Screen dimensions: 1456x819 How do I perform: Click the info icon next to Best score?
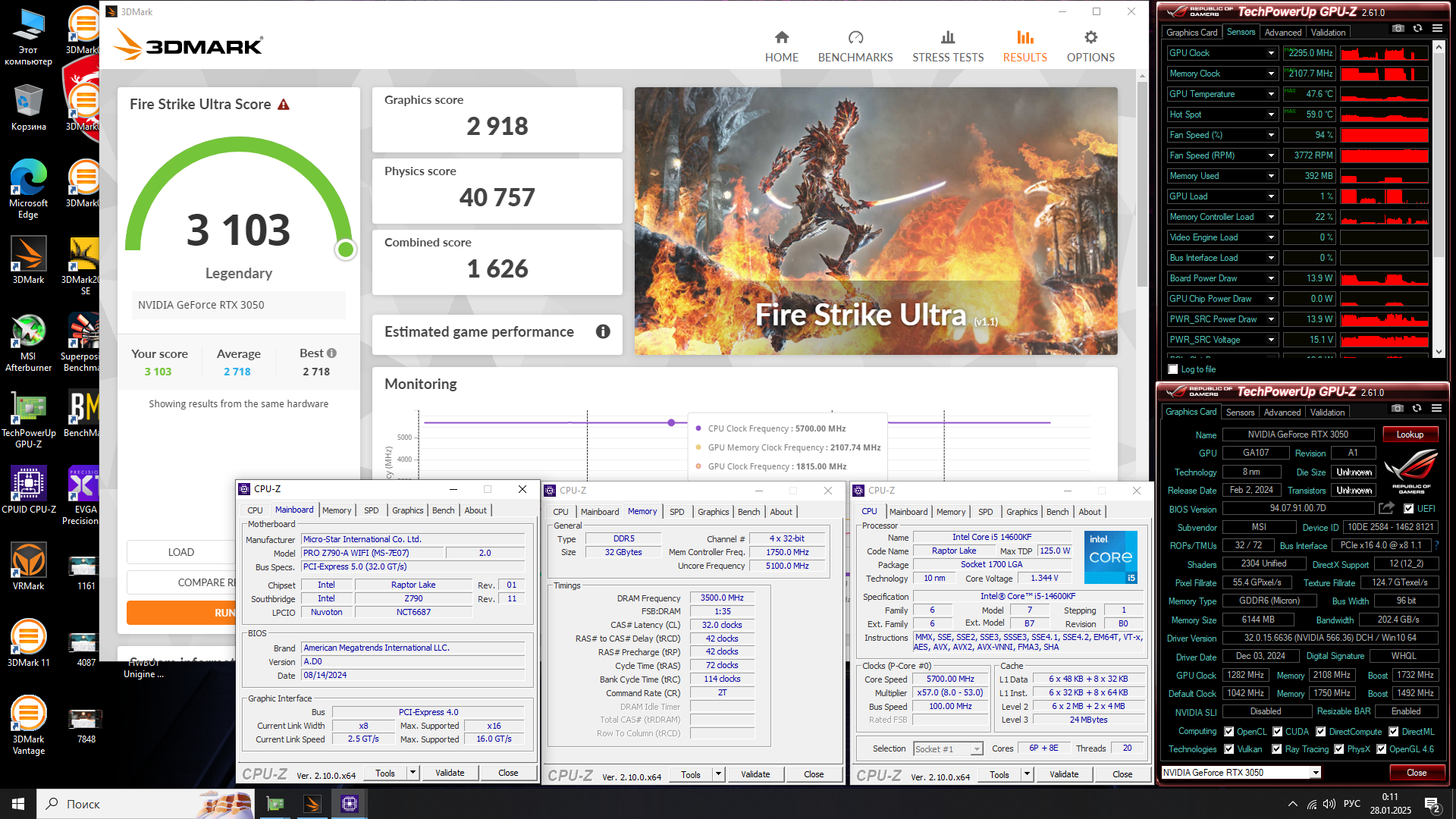tap(331, 353)
